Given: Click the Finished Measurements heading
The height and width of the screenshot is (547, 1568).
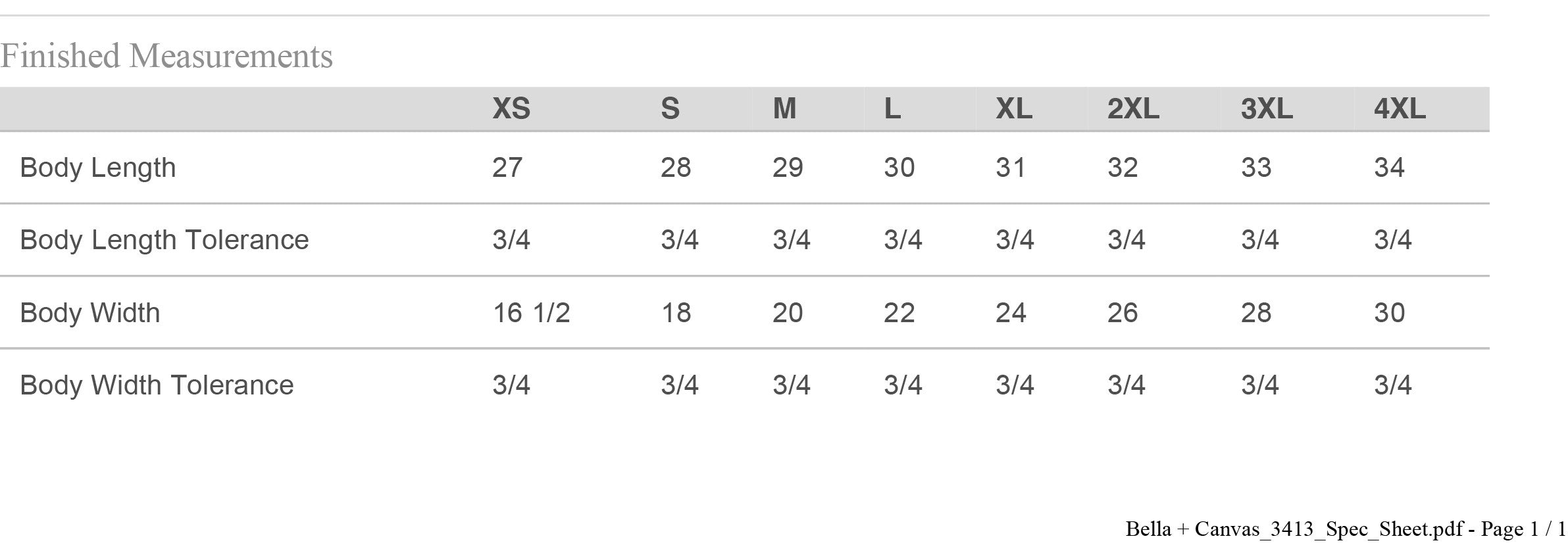Looking at the screenshot, I should pos(166,56).
